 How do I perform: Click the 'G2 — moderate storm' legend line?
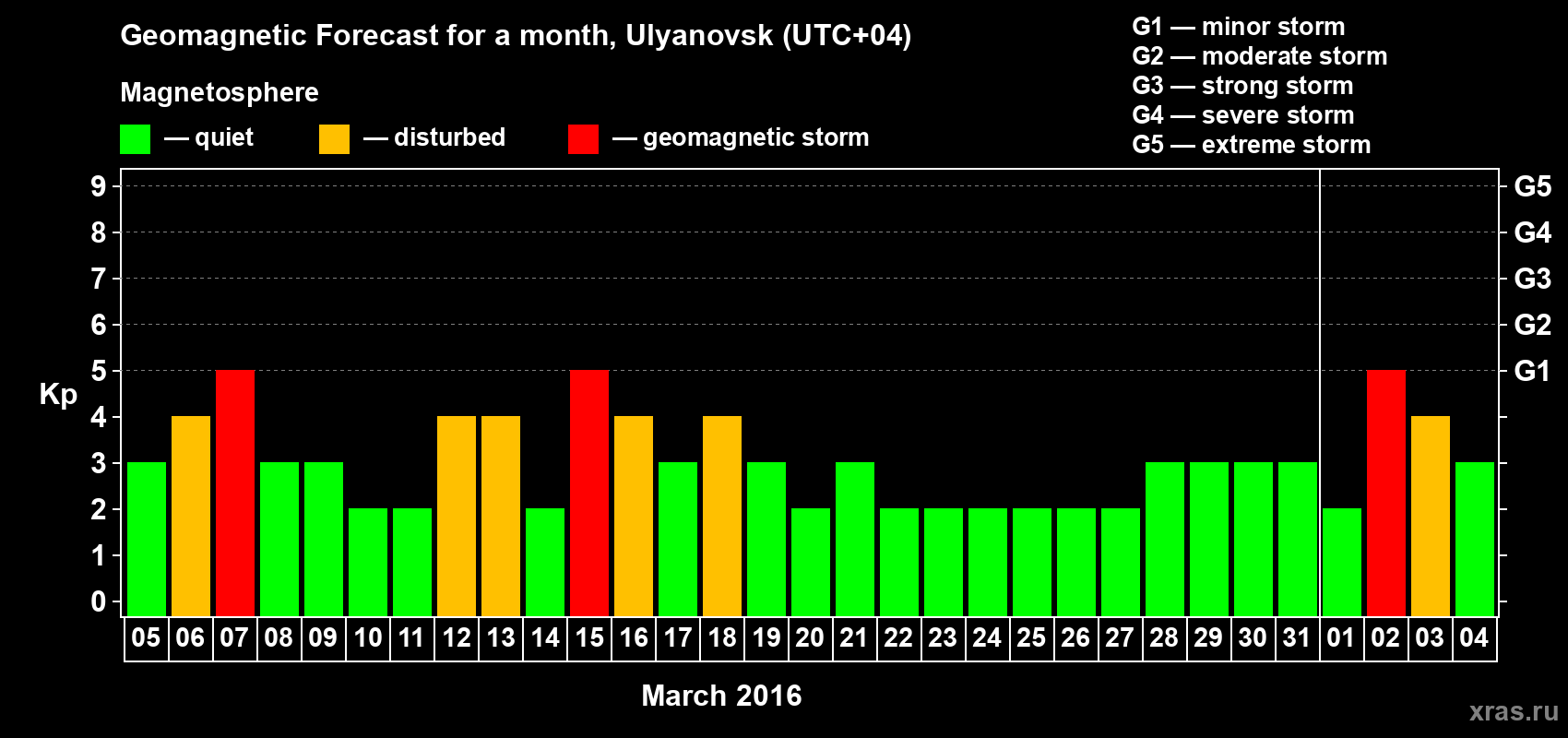[x=1260, y=56]
